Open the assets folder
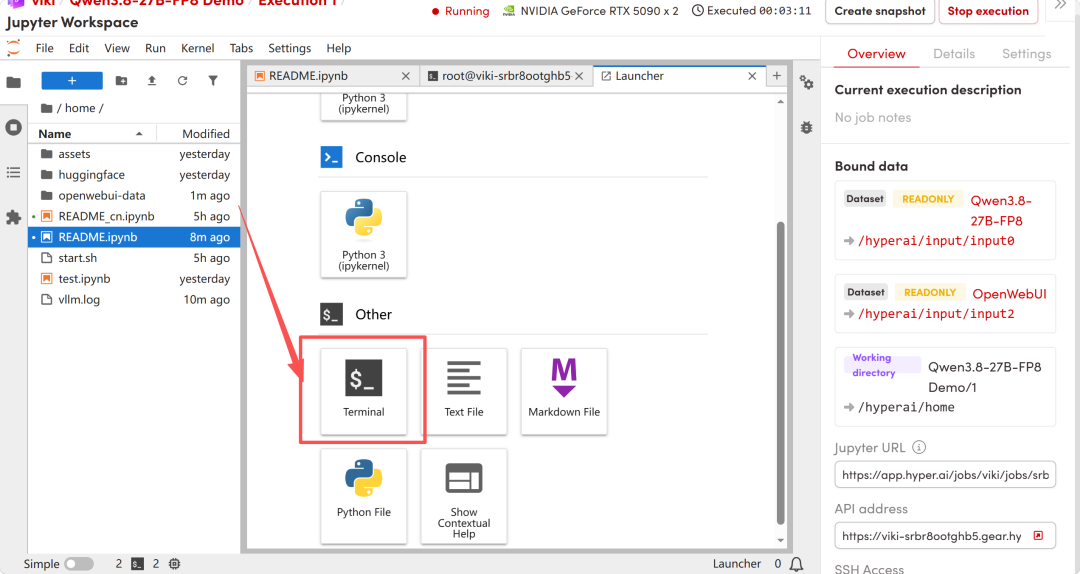Image resolution: width=1080 pixels, height=574 pixels. pyautogui.click(x=134, y=154)
